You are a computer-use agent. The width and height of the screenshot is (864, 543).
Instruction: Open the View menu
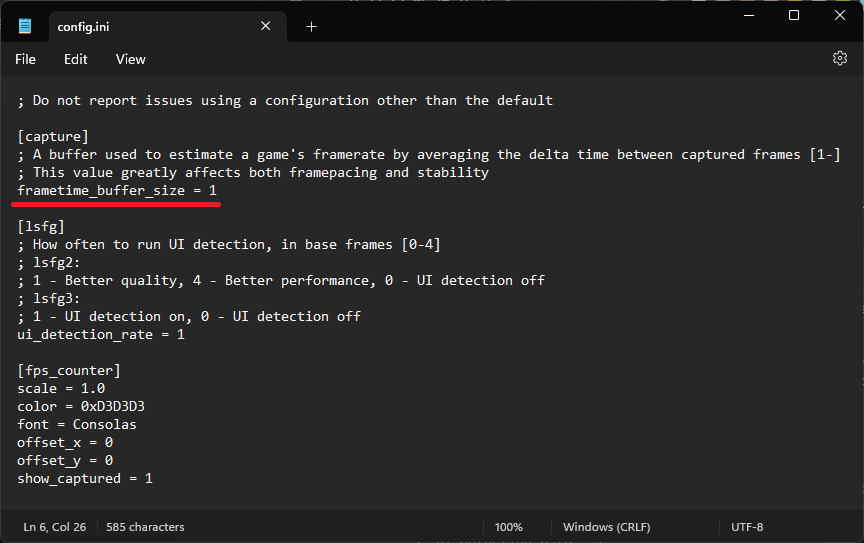click(131, 59)
